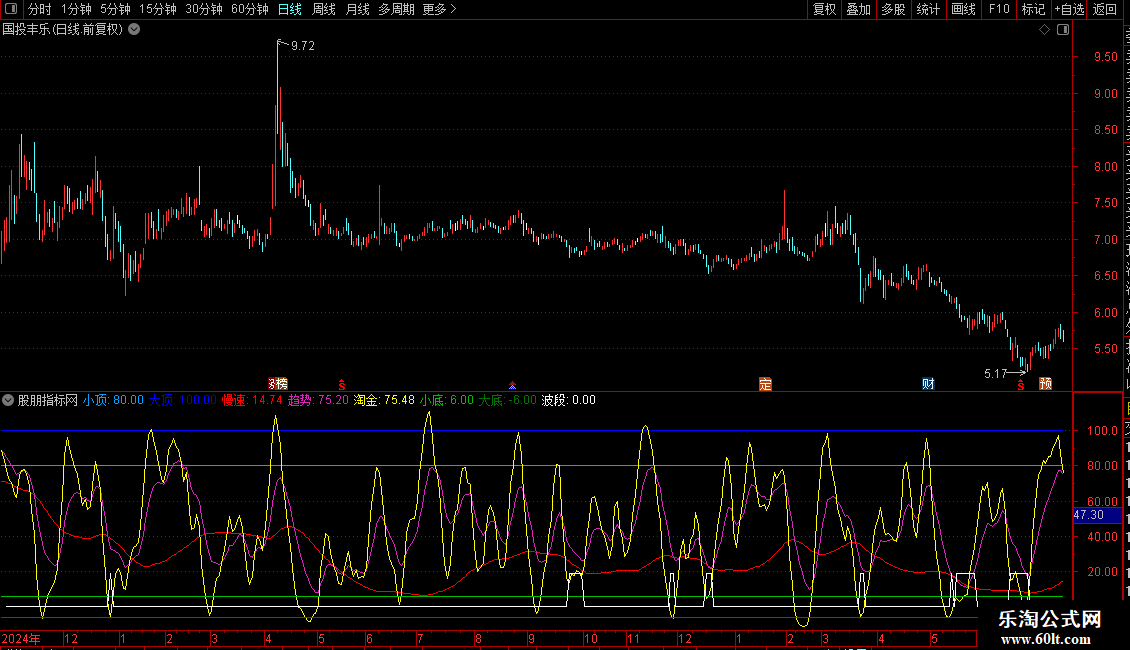1130x650 pixels.
Task: Open the 多周期 multi-period view
Action: point(396,9)
